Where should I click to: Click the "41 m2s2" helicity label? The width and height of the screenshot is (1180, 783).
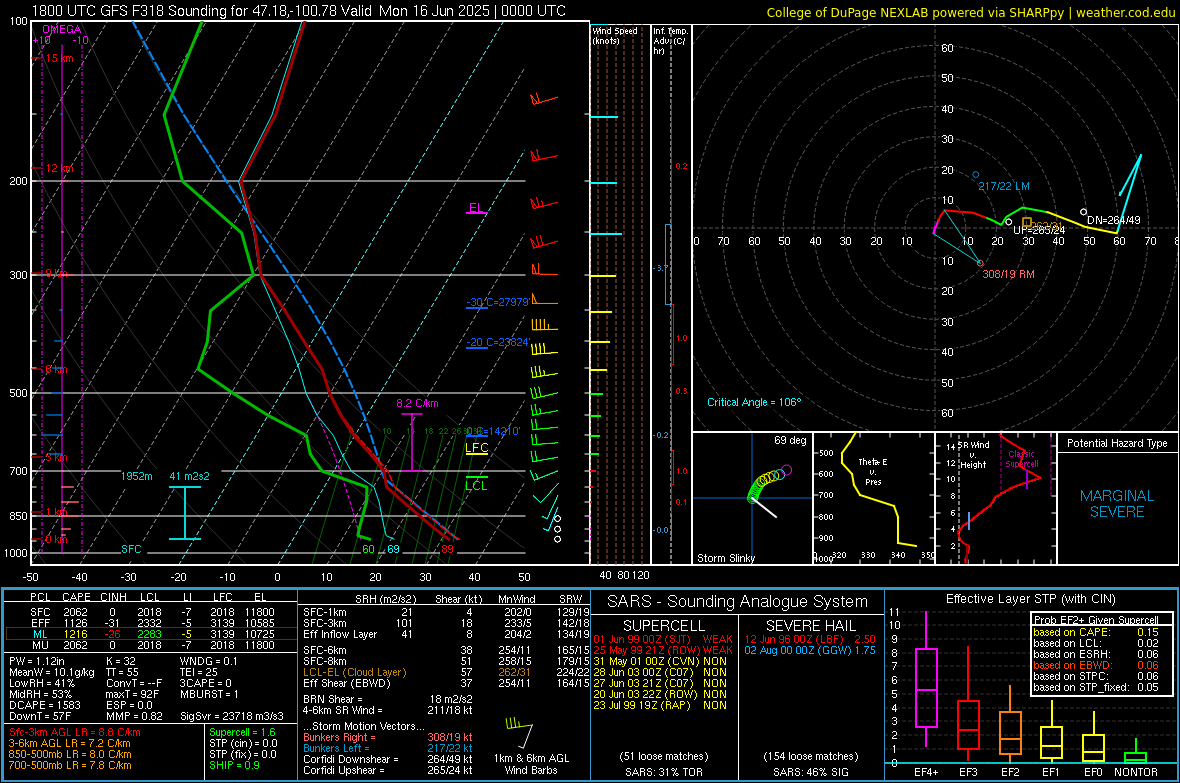(x=189, y=476)
